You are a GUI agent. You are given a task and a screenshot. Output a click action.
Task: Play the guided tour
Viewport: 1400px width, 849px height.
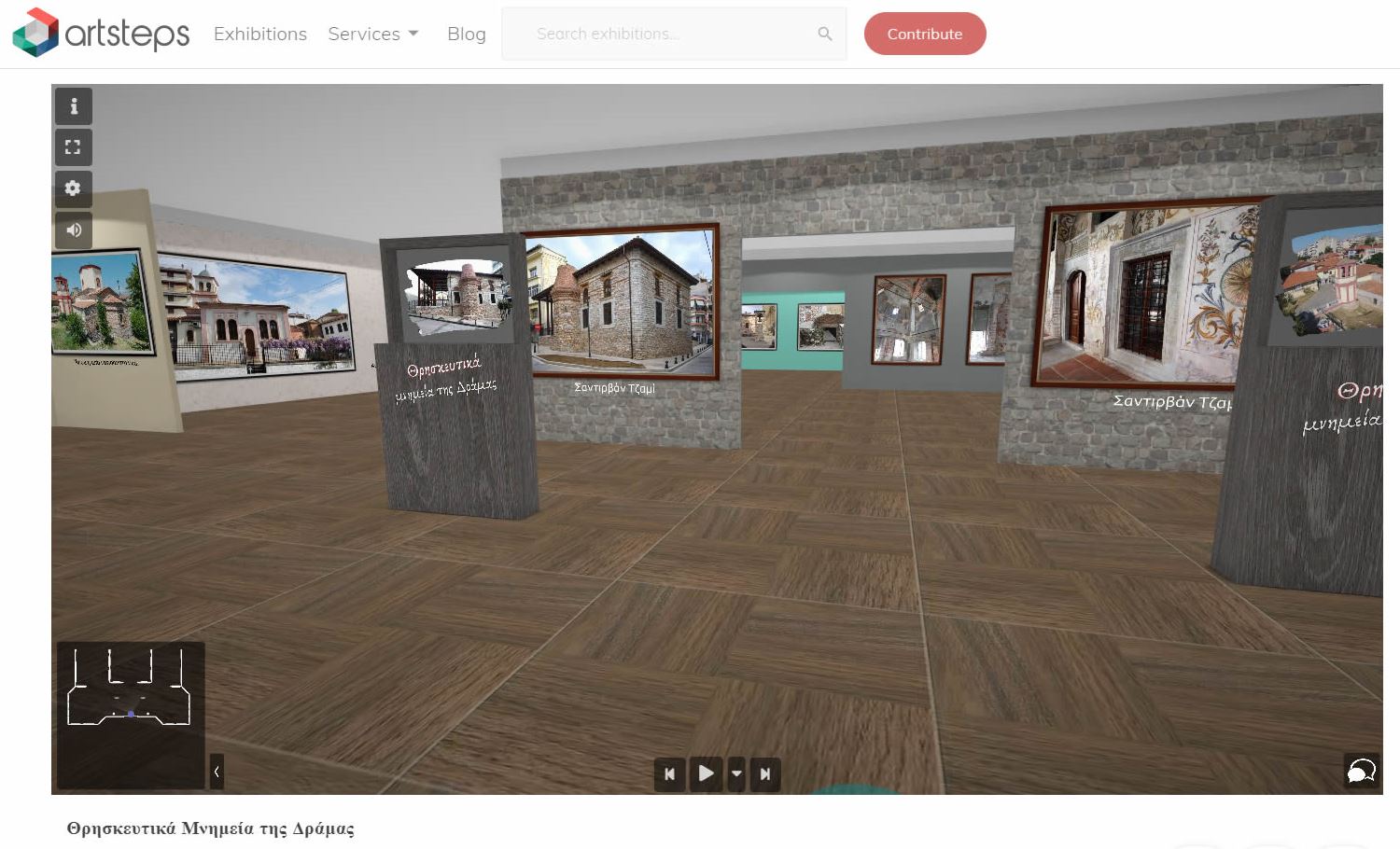click(706, 773)
